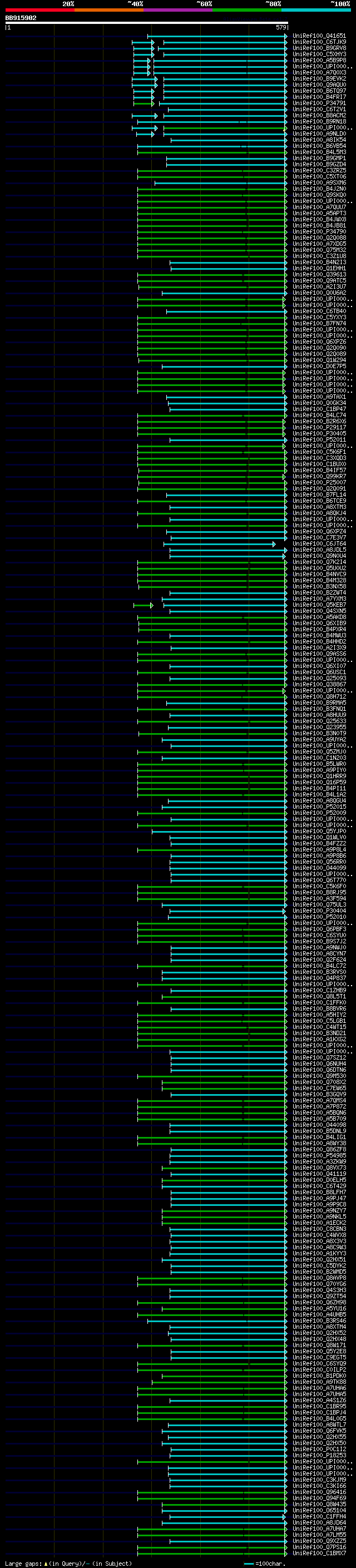Select the UniRef100_A8IK54 label
The width and height of the screenshot is (356, 1568).
coord(319,140)
